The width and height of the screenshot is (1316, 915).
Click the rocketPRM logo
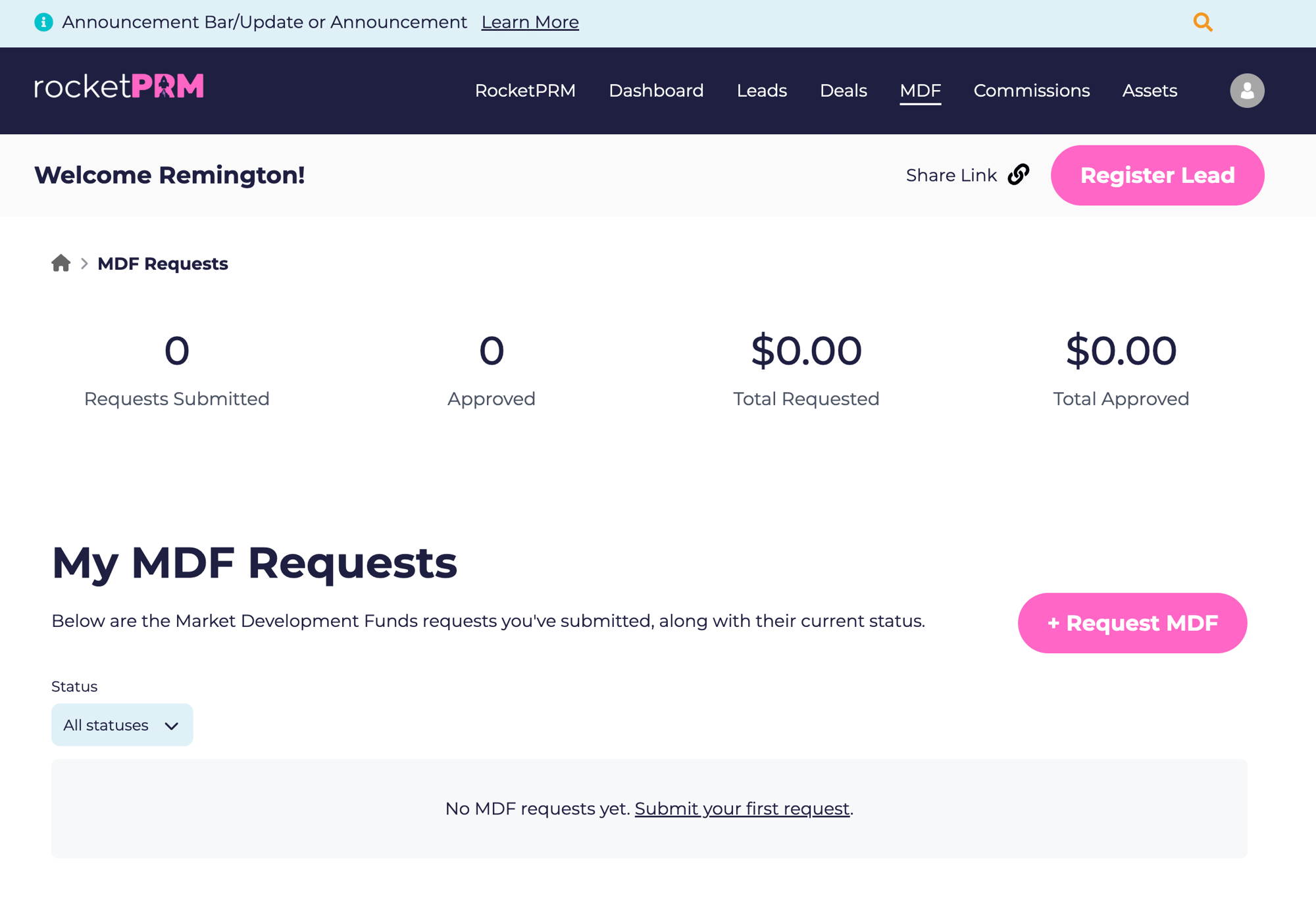119,86
